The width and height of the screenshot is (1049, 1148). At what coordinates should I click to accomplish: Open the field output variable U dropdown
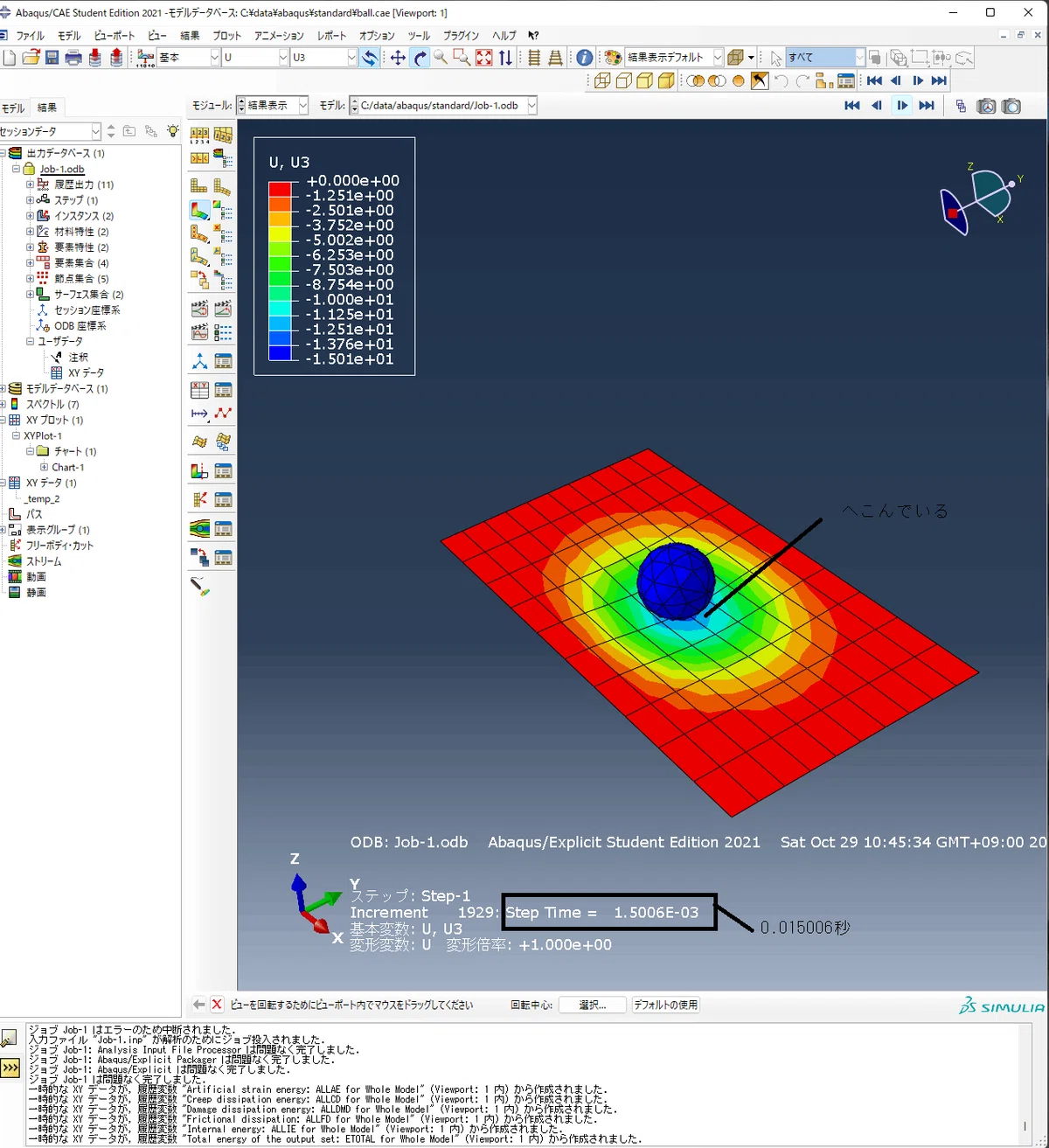click(x=283, y=58)
